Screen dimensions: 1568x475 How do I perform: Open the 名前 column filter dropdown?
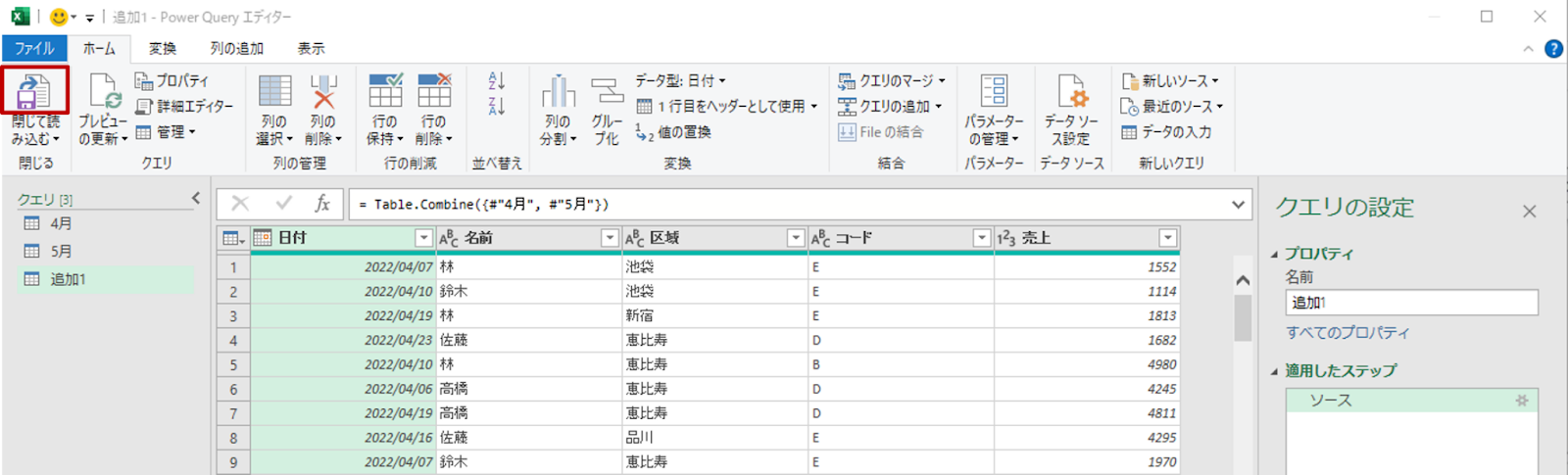pyautogui.click(x=610, y=238)
